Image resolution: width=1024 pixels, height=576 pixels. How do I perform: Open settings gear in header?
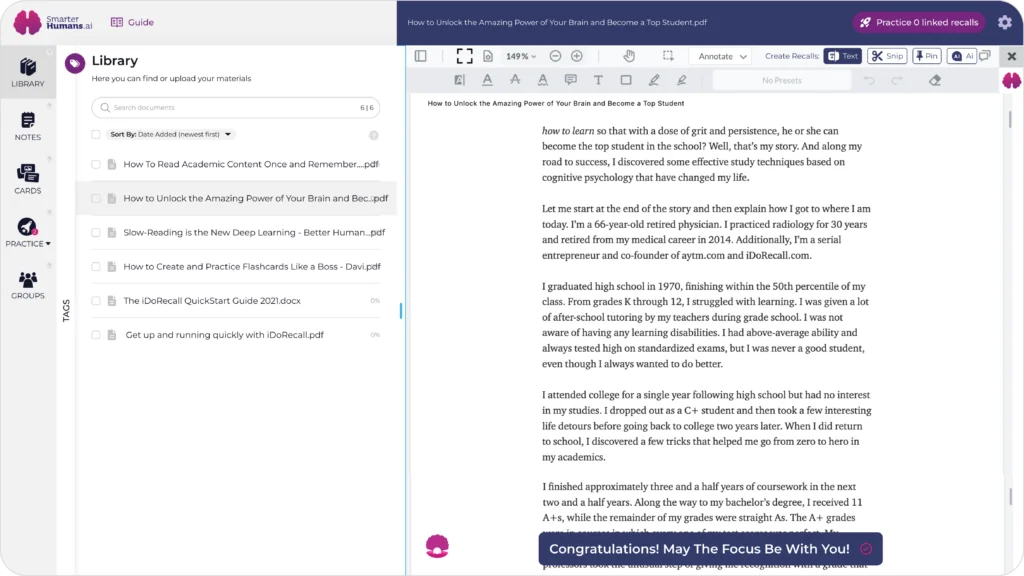tap(1004, 22)
